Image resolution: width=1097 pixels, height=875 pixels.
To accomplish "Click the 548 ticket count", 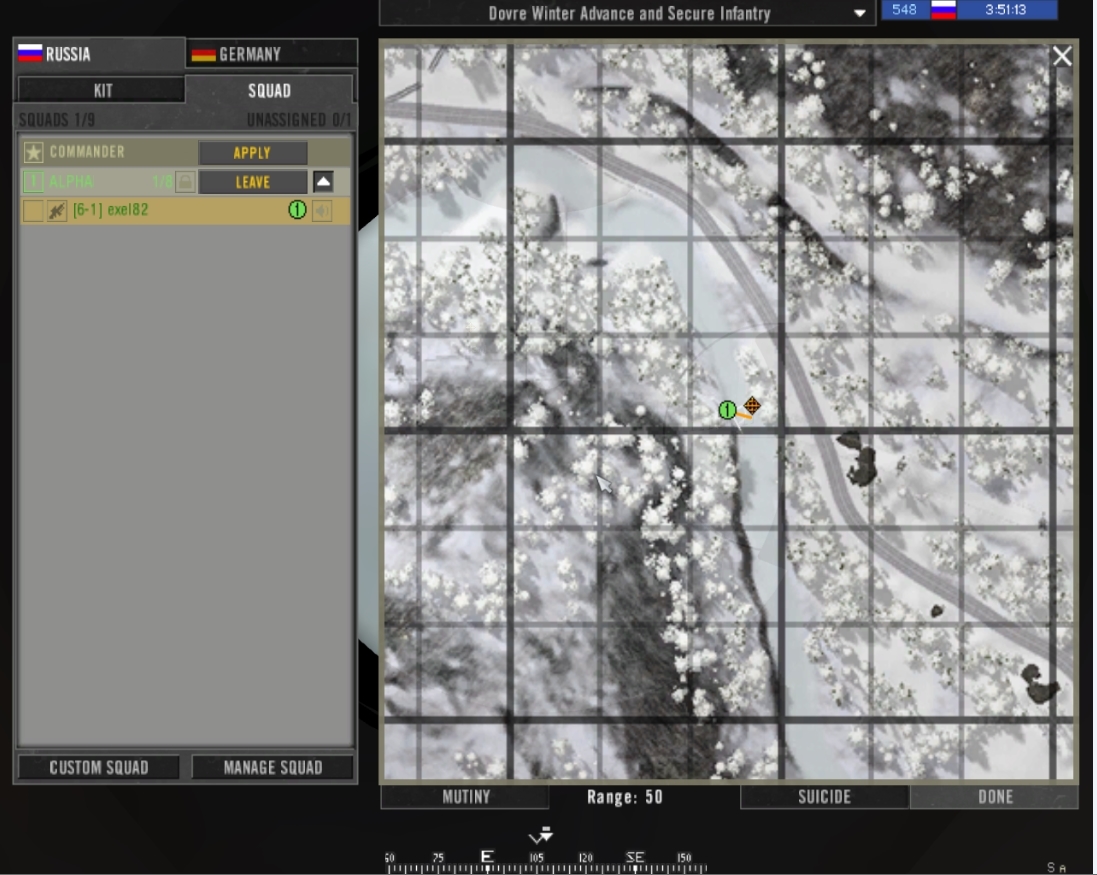I will tap(904, 10).
